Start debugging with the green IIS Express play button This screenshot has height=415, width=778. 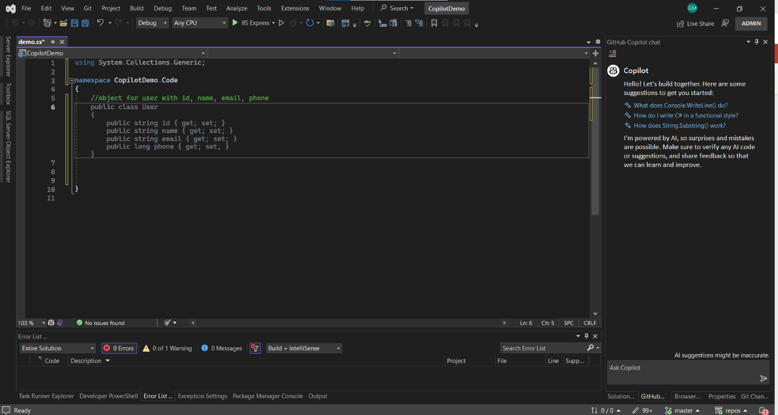click(x=235, y=23)
